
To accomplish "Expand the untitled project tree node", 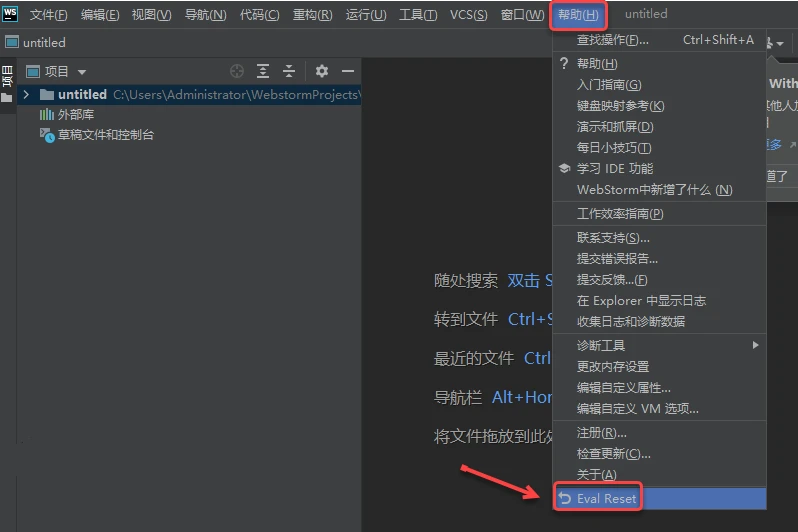I will pos(26,94).
